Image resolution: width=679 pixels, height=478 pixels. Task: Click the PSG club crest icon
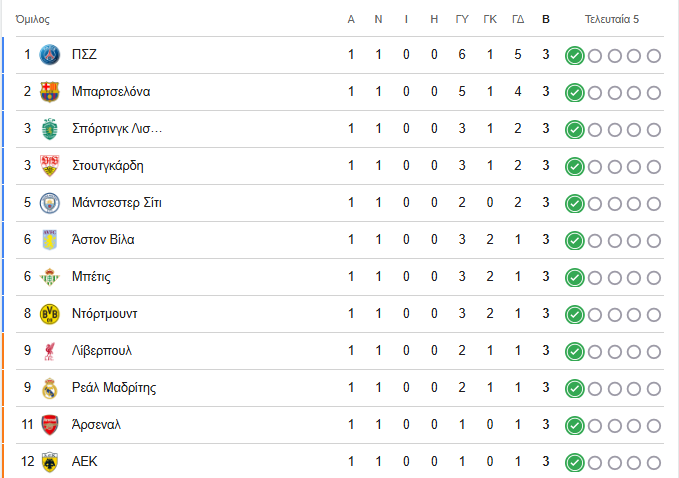pyautogui.click(x=49, y=55)
